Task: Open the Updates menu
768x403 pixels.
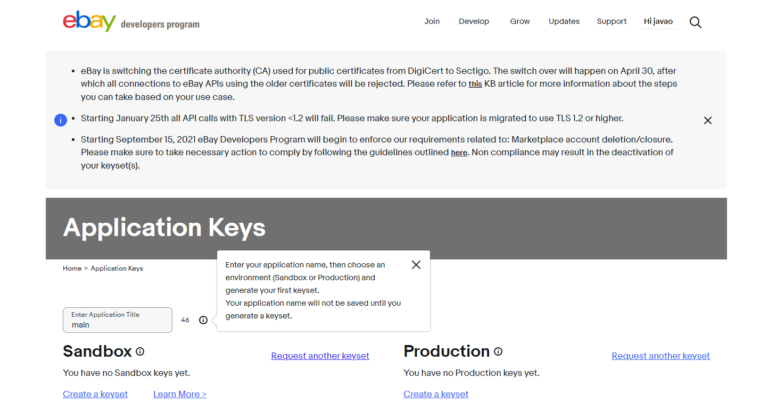Action: (564, 21)
